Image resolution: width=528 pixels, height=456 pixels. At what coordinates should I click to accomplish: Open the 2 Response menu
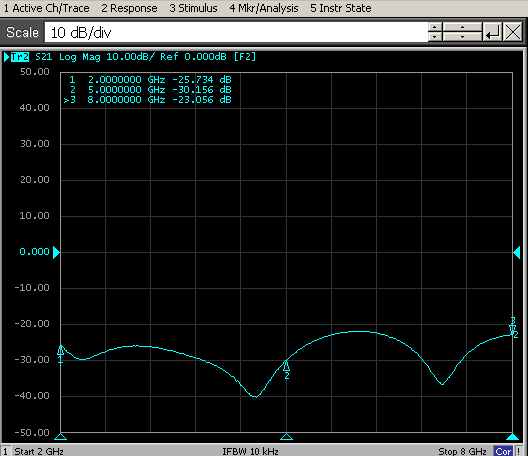129,8
